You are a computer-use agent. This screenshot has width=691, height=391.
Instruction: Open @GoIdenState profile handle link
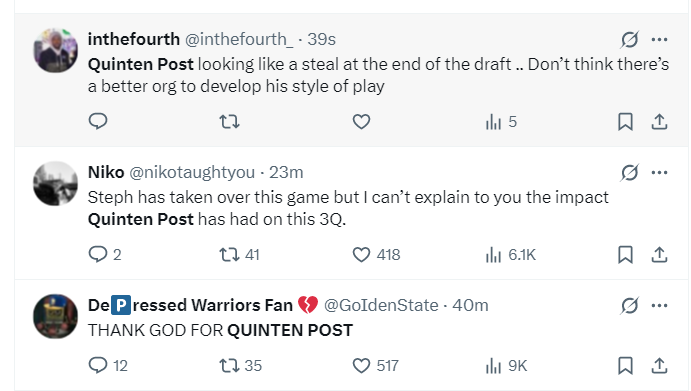point(381,305)
